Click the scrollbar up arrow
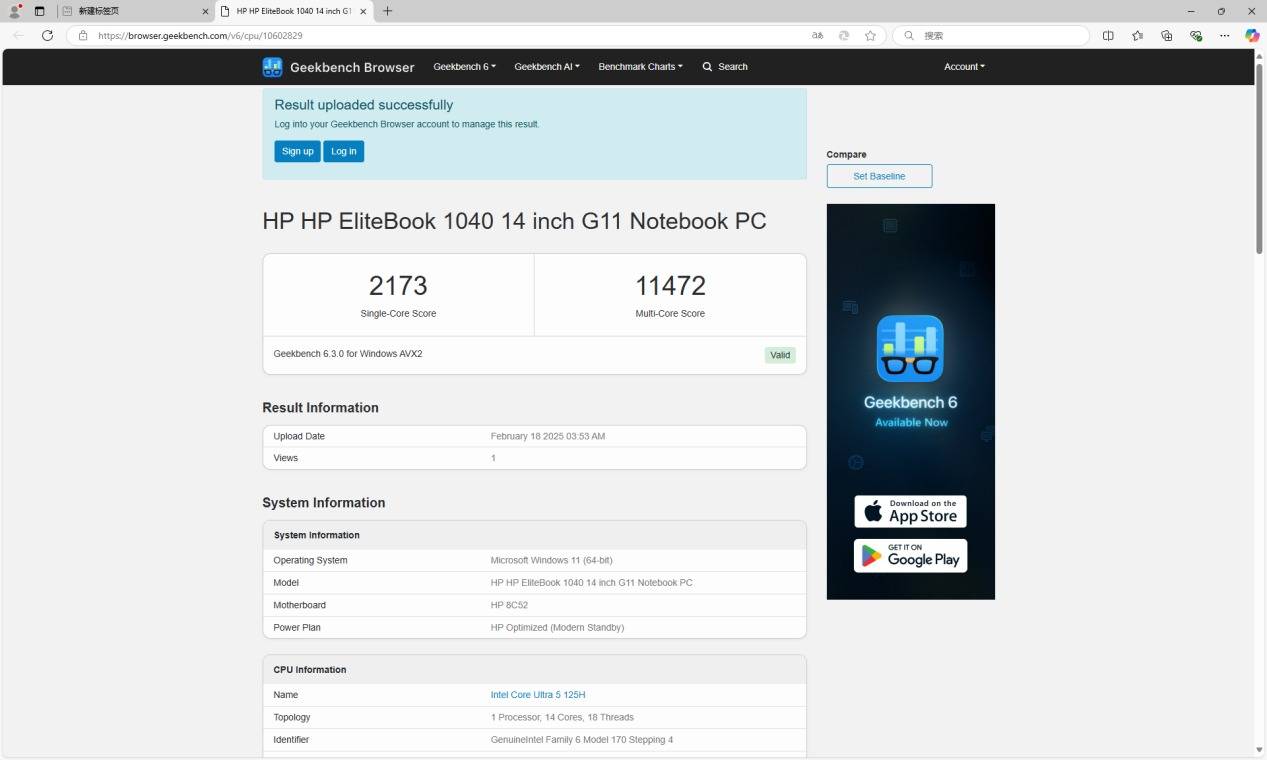Viewport: 1267px width, 760px height. [1259, 54]
